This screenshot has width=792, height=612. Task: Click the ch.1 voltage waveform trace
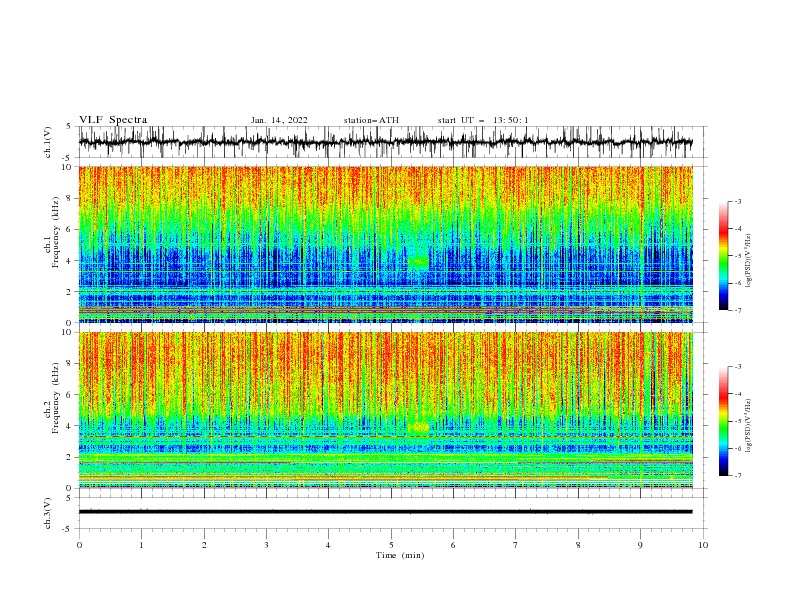(x=385, y=142)
